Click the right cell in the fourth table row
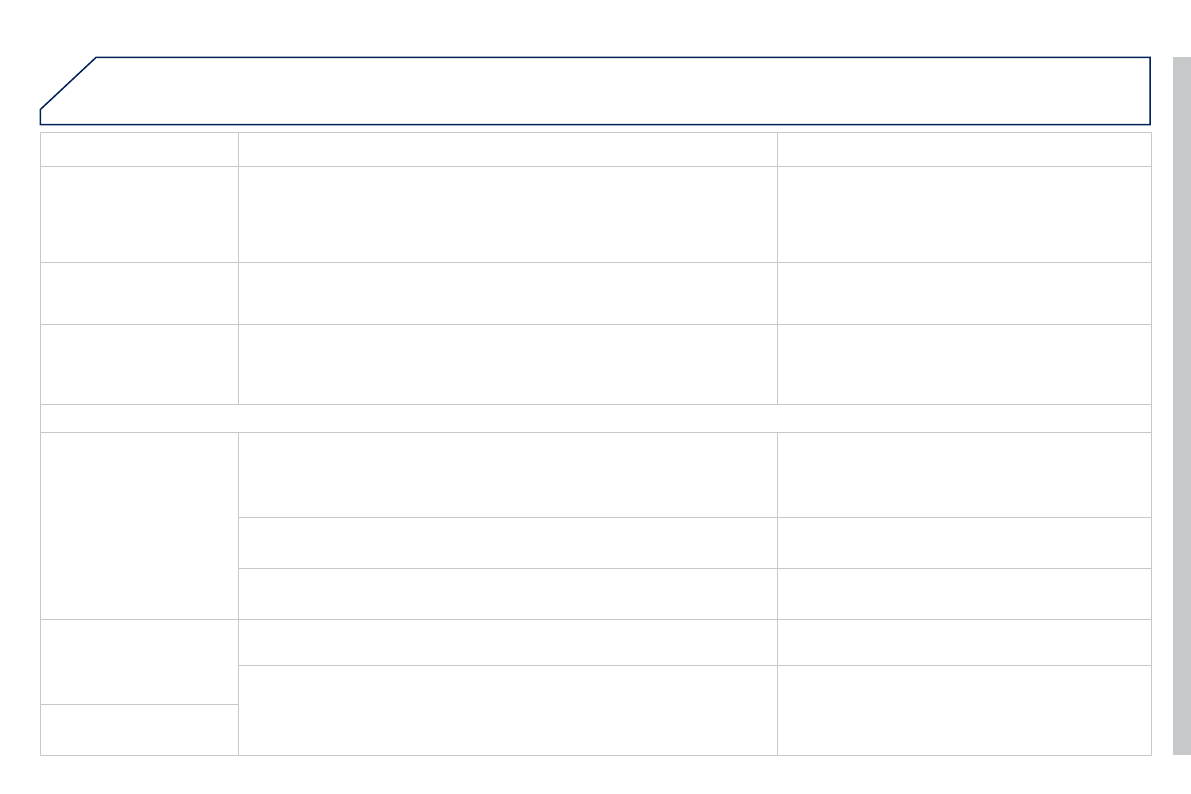 963,364
